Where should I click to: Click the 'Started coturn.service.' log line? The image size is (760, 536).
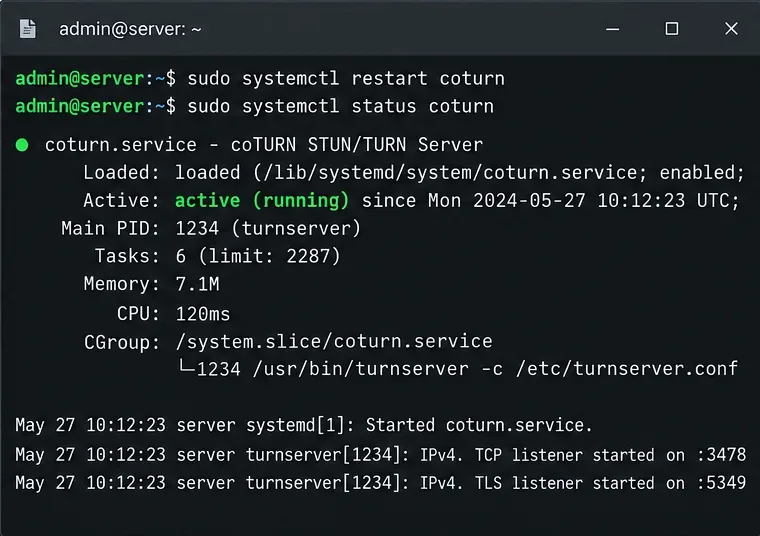tap(479, 425)
